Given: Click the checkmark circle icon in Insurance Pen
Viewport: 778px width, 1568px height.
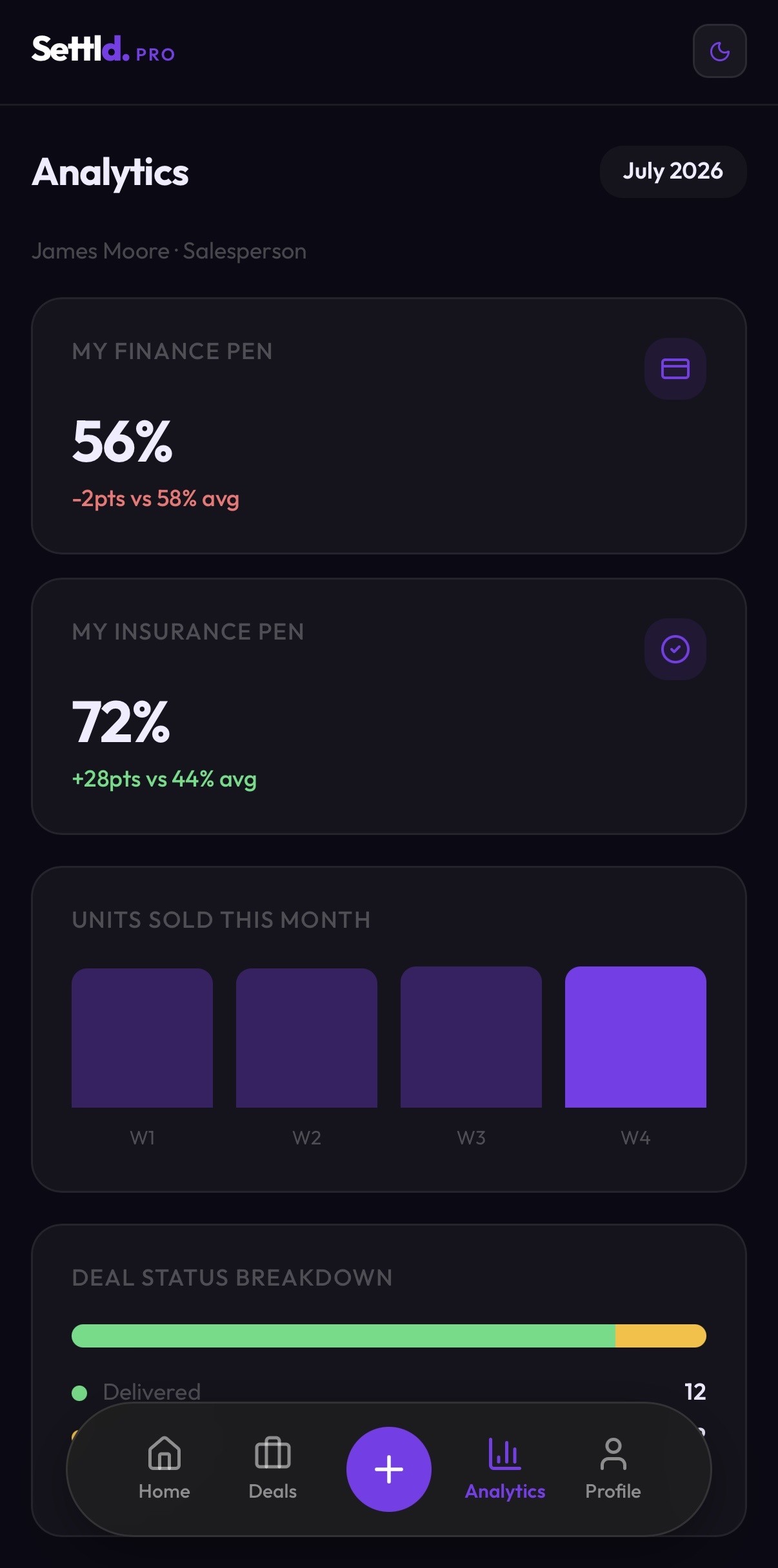Looking at the screenshot, I should click(675, 649).
